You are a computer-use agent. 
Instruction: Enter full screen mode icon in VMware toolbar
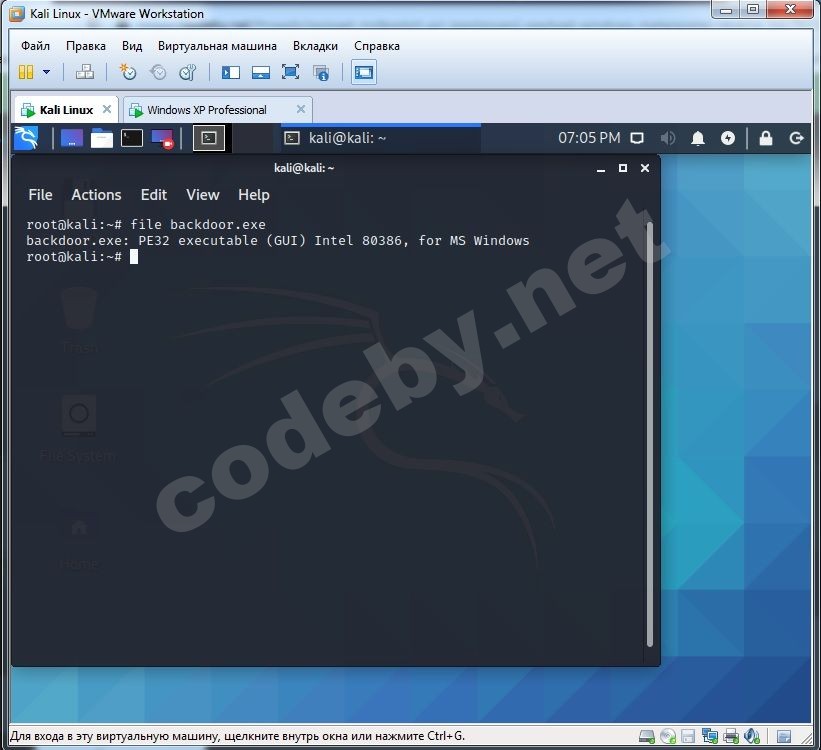pos(291,72)
